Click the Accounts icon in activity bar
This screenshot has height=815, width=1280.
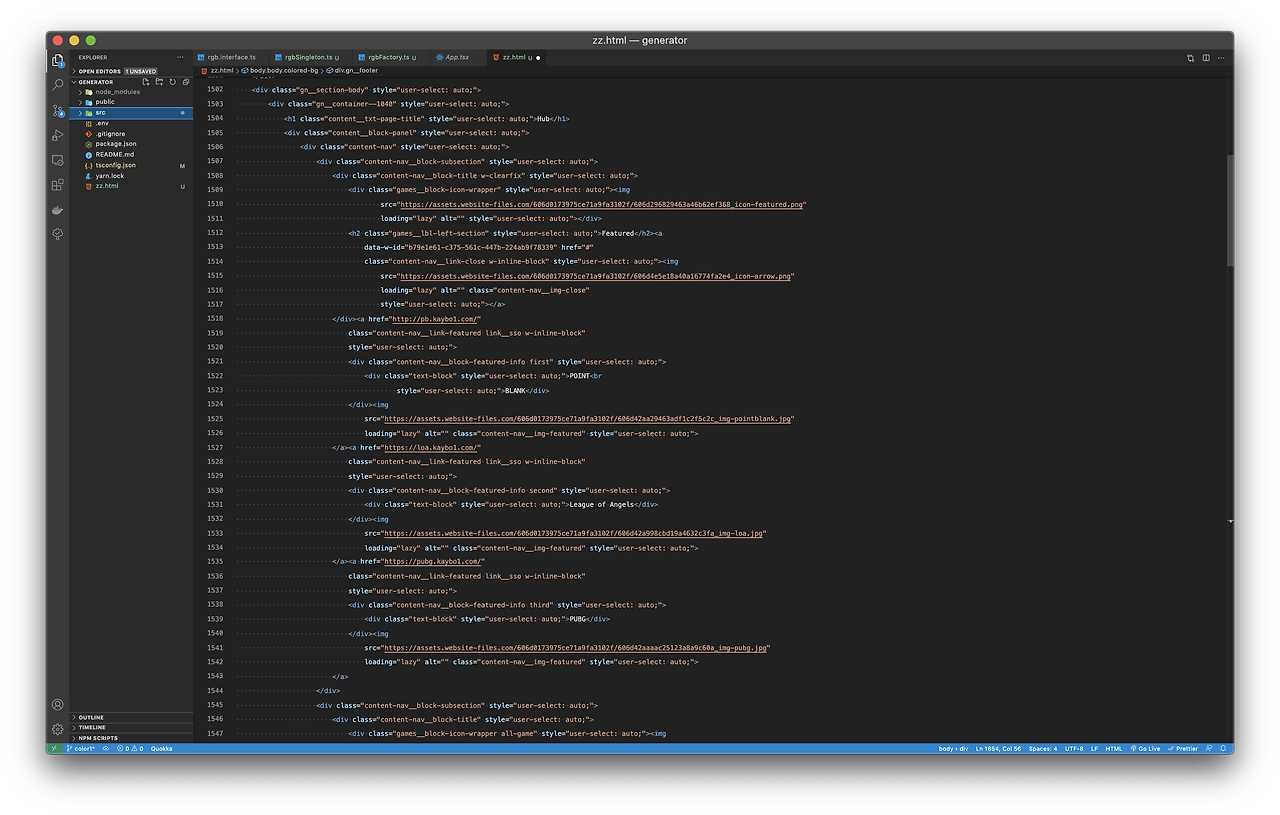click(x=58, y=705)
